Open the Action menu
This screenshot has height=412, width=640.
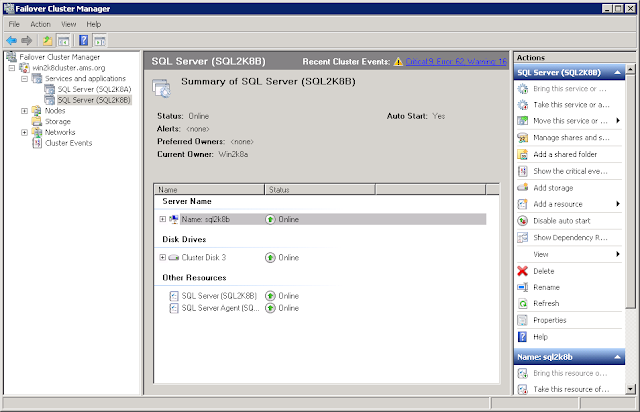coord(40,24)
